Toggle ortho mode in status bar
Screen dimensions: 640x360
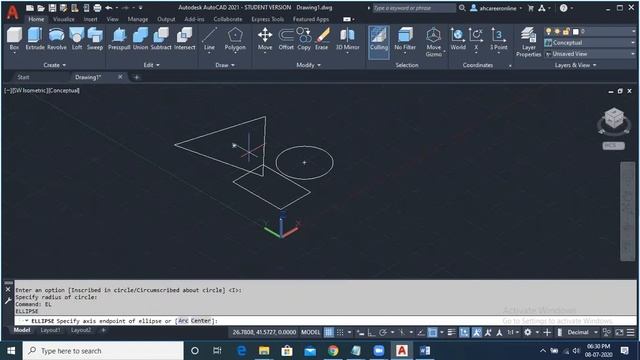pos(371,332)
